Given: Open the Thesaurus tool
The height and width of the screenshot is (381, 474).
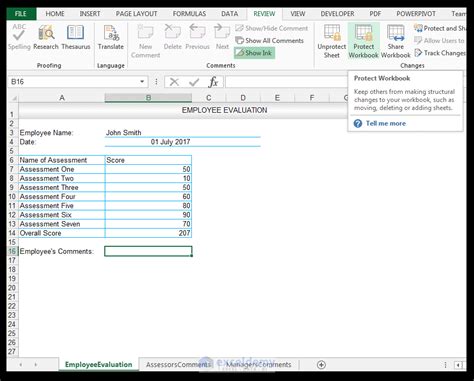Looking at the screenshot, I should [76, 37].
